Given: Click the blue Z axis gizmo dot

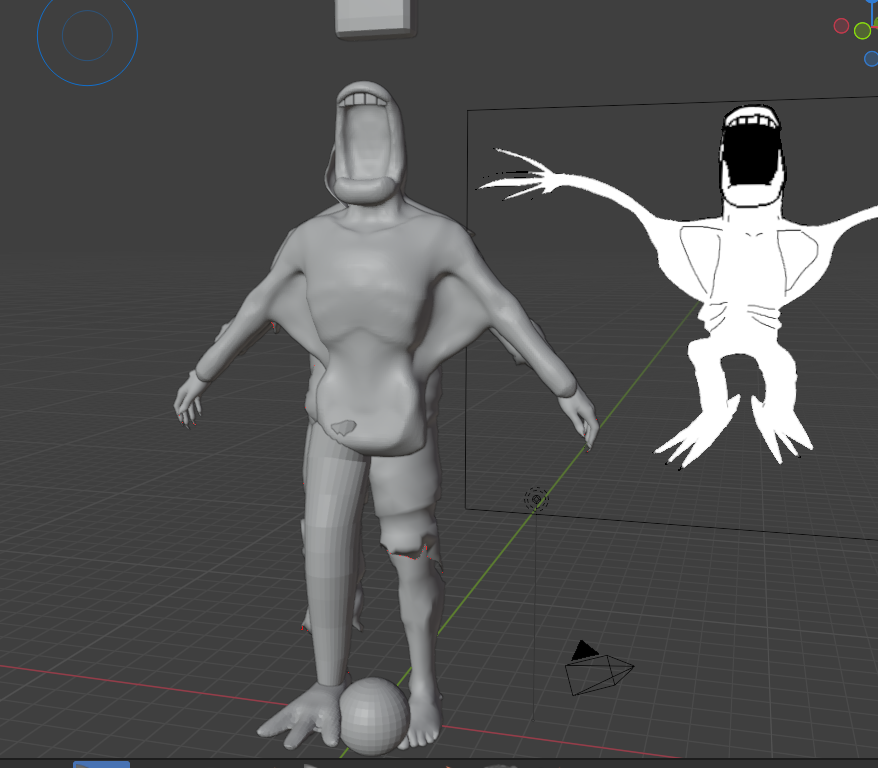Looking at the screenshot, I should pyautogui.click(x=870, y=58).
